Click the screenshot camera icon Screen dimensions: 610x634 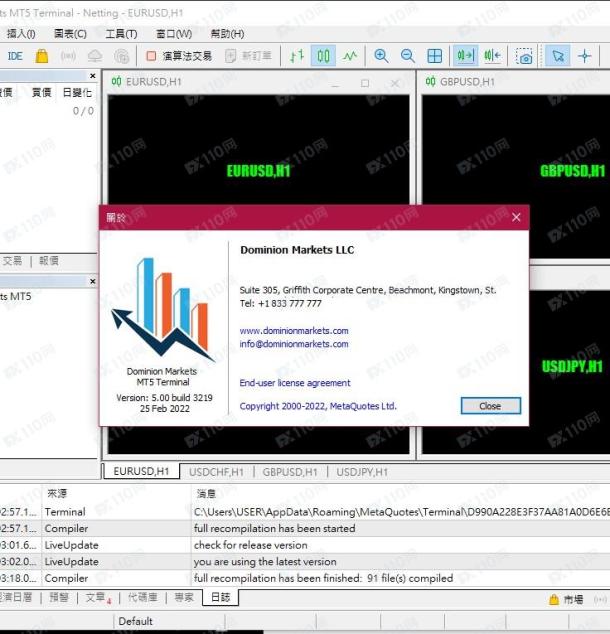click(524, 56)
